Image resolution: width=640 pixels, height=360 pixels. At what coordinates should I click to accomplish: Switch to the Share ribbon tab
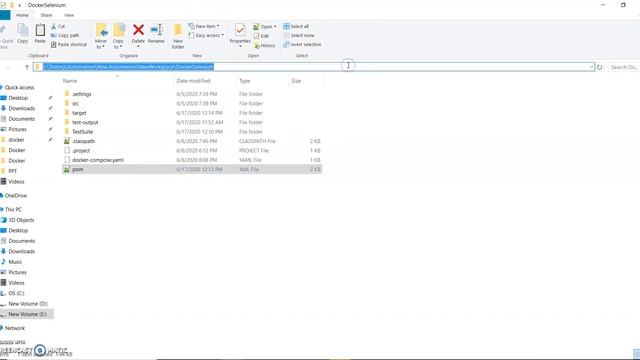tap(46, 15)
